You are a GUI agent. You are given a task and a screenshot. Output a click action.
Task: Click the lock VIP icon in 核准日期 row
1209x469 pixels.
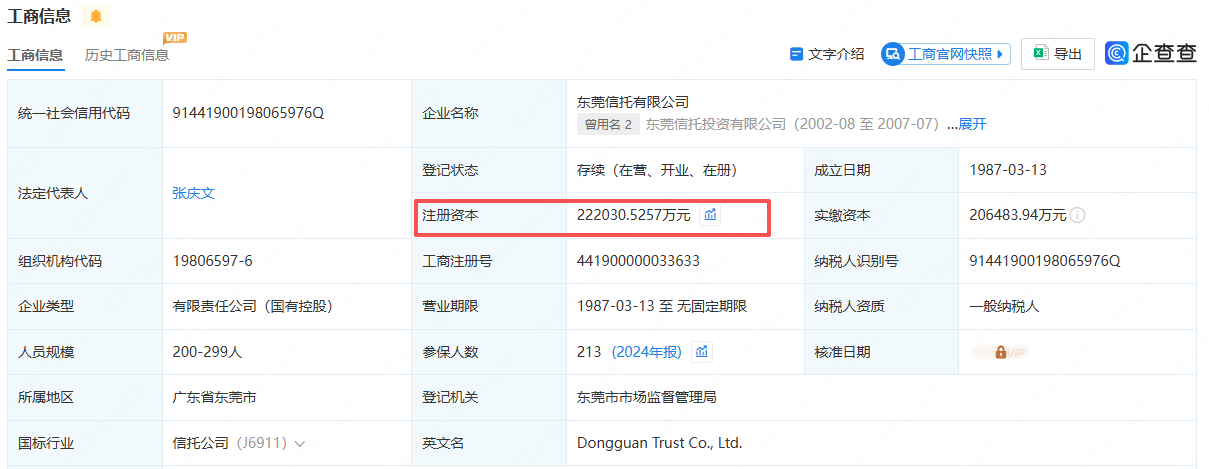[x=1000, y=352]
